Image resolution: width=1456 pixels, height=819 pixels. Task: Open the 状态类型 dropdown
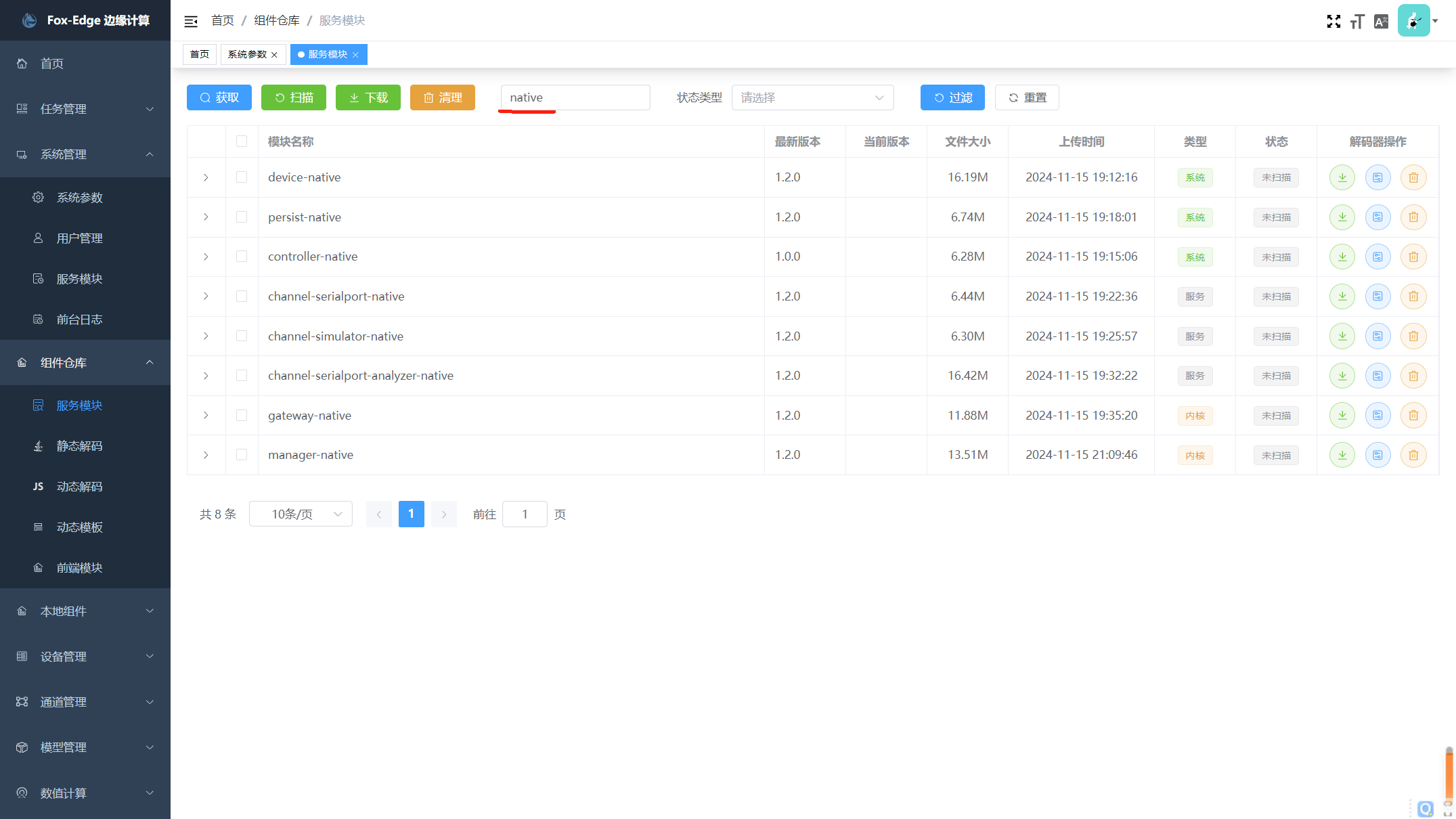812,97
